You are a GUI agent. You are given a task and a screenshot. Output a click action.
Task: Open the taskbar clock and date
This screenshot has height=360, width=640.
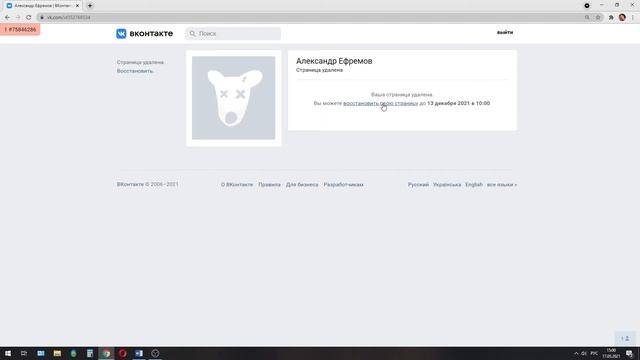pyautogui.click(x=611, y=353)
